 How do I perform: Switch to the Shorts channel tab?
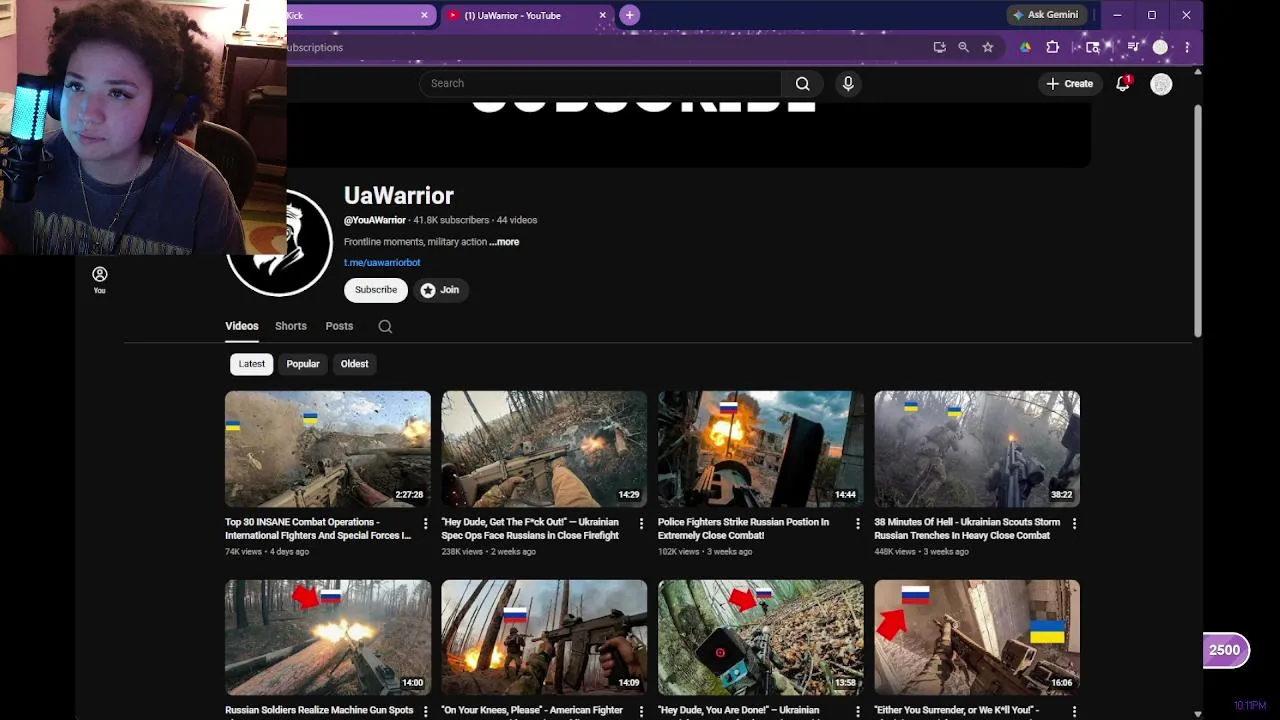pyautogui.click(x=291, y=326)
